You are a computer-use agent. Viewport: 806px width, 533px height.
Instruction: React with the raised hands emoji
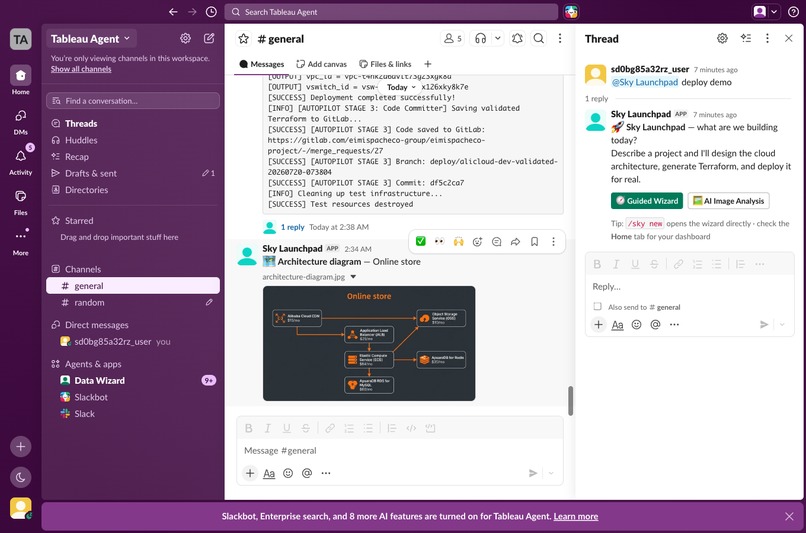point(458,241)
